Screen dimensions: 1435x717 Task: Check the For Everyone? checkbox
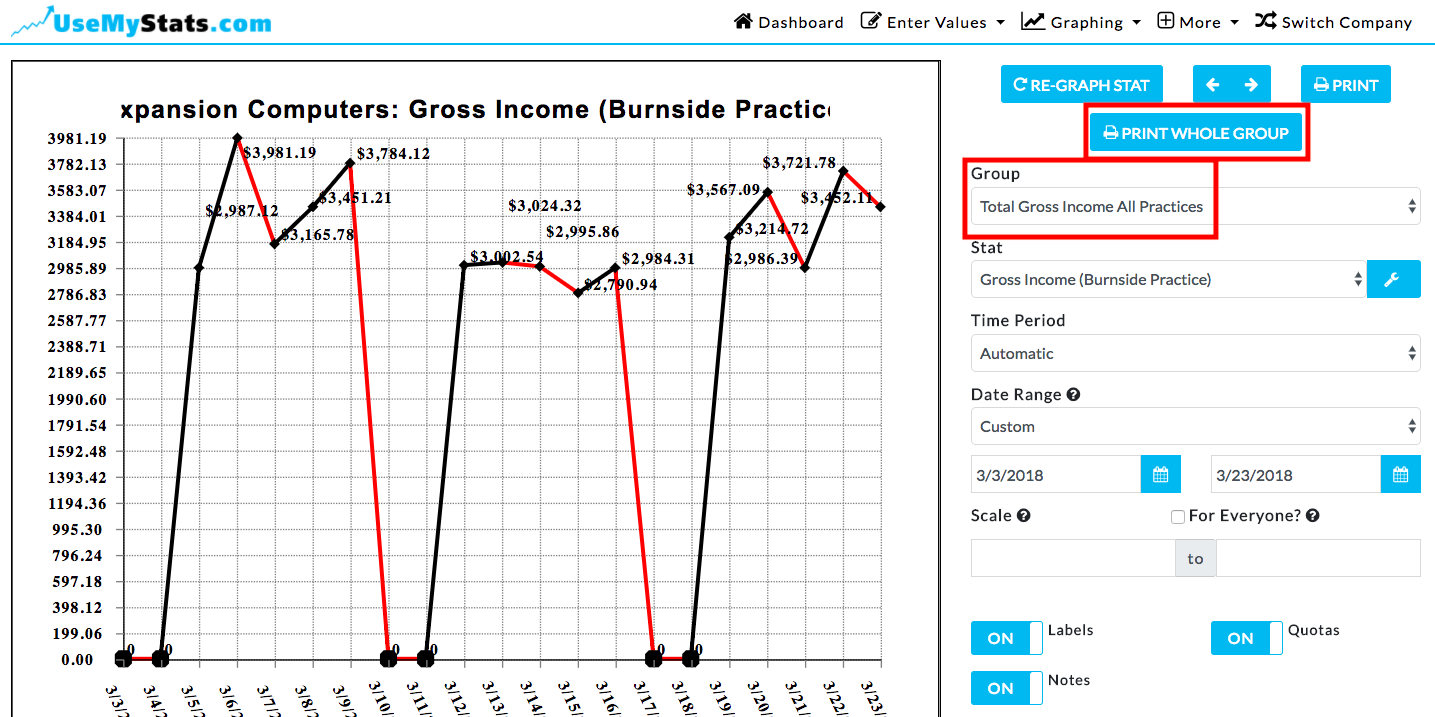1178,517
